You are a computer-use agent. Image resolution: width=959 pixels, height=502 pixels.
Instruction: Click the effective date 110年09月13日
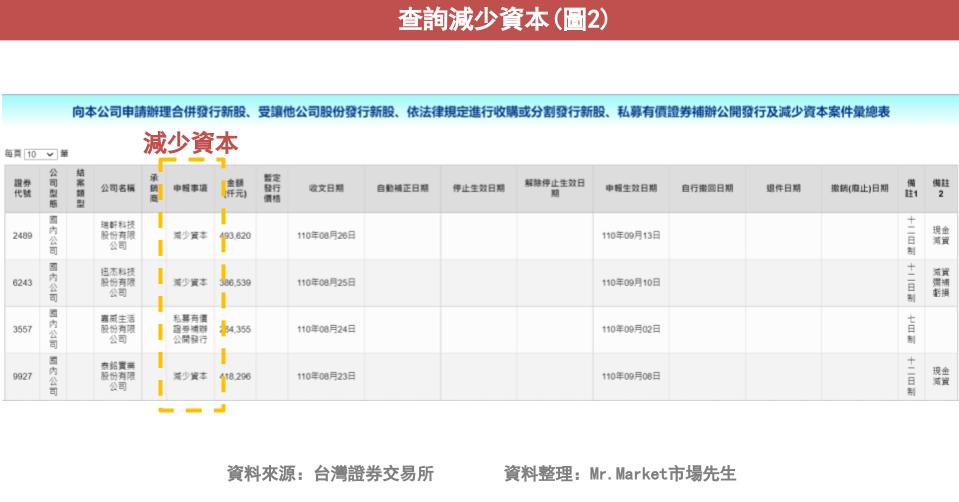click(630, 236)
